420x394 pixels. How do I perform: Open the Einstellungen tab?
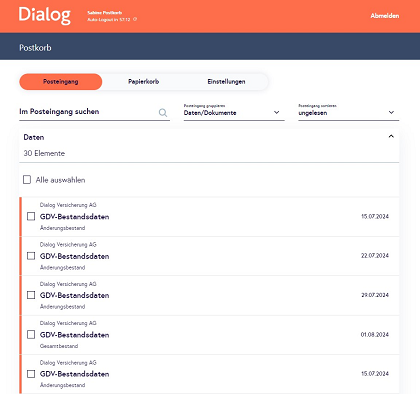click(x=226, y=82)
